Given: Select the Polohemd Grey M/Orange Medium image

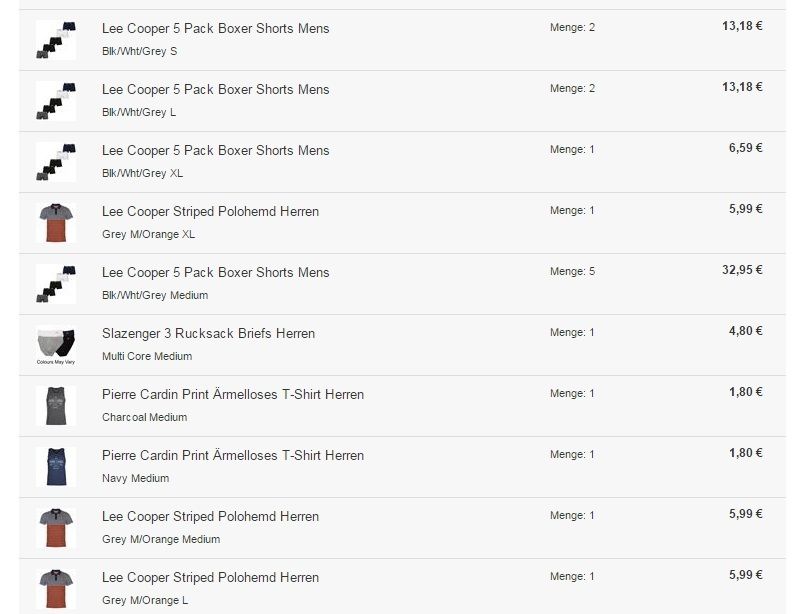Looking at the screenshot, I should 55,528.
